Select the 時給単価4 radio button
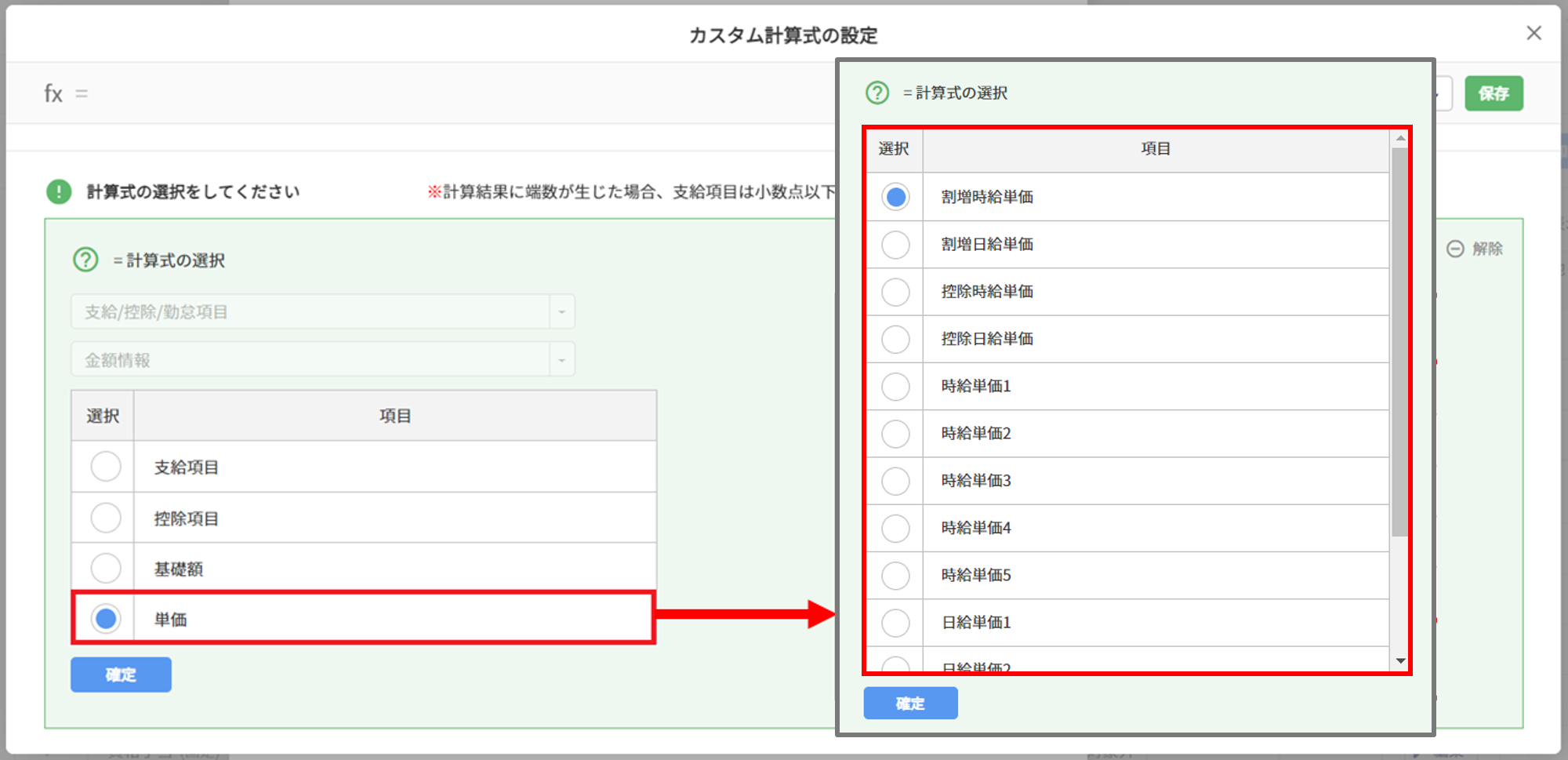Screen dimensions: 1568x760 895,528
